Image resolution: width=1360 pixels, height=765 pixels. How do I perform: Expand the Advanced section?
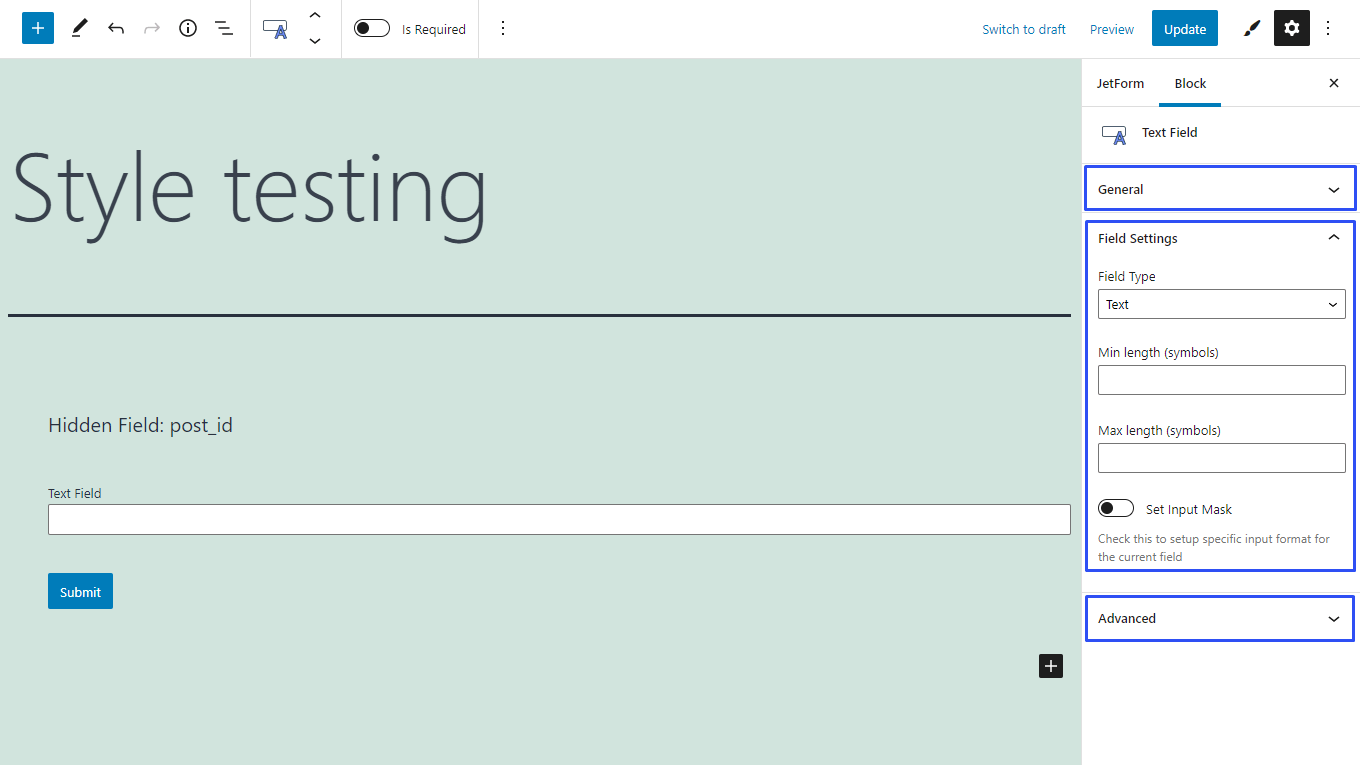point(1219,618)
